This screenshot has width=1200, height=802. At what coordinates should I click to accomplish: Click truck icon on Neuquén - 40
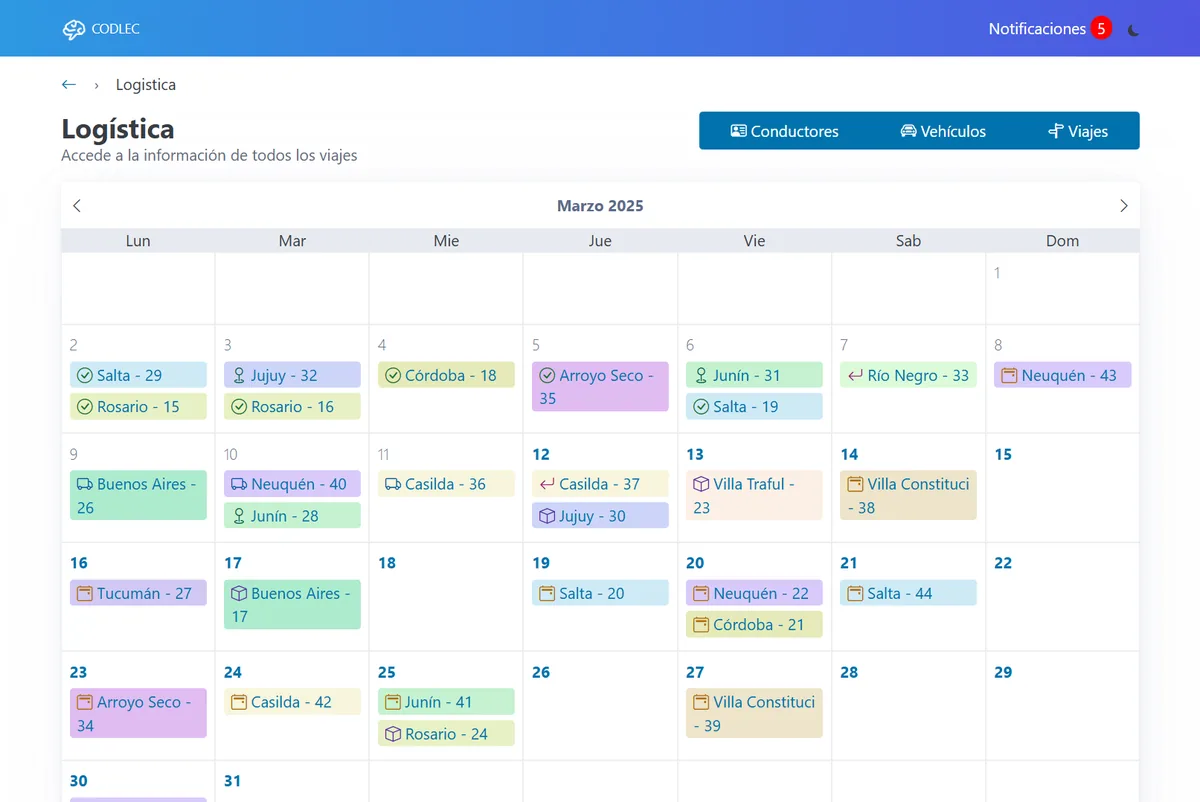(239, 484)
